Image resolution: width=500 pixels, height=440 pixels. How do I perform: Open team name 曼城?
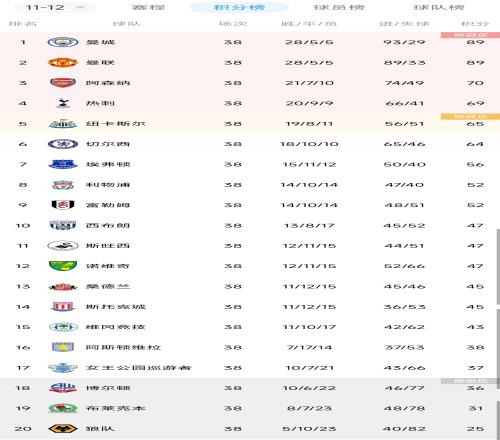click(x=100, y=42)
